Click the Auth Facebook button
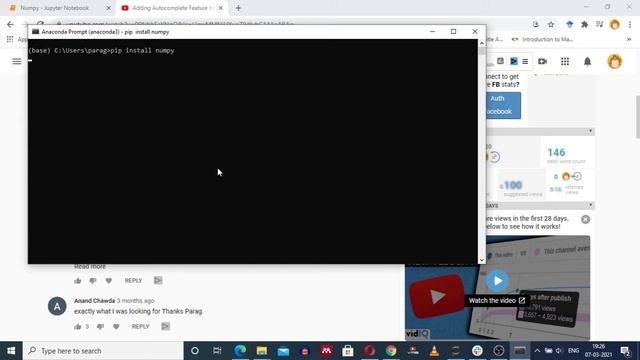640x360 pixels. (x=503, y=105)
